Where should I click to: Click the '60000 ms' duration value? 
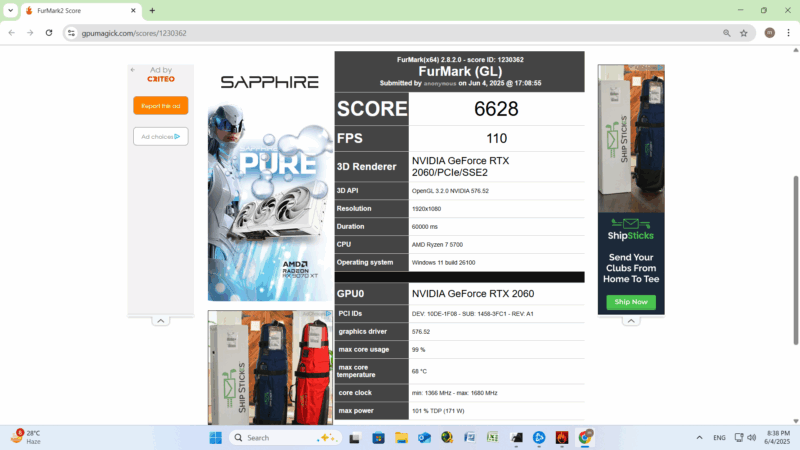pyautogui.click(x=424, y=227)
